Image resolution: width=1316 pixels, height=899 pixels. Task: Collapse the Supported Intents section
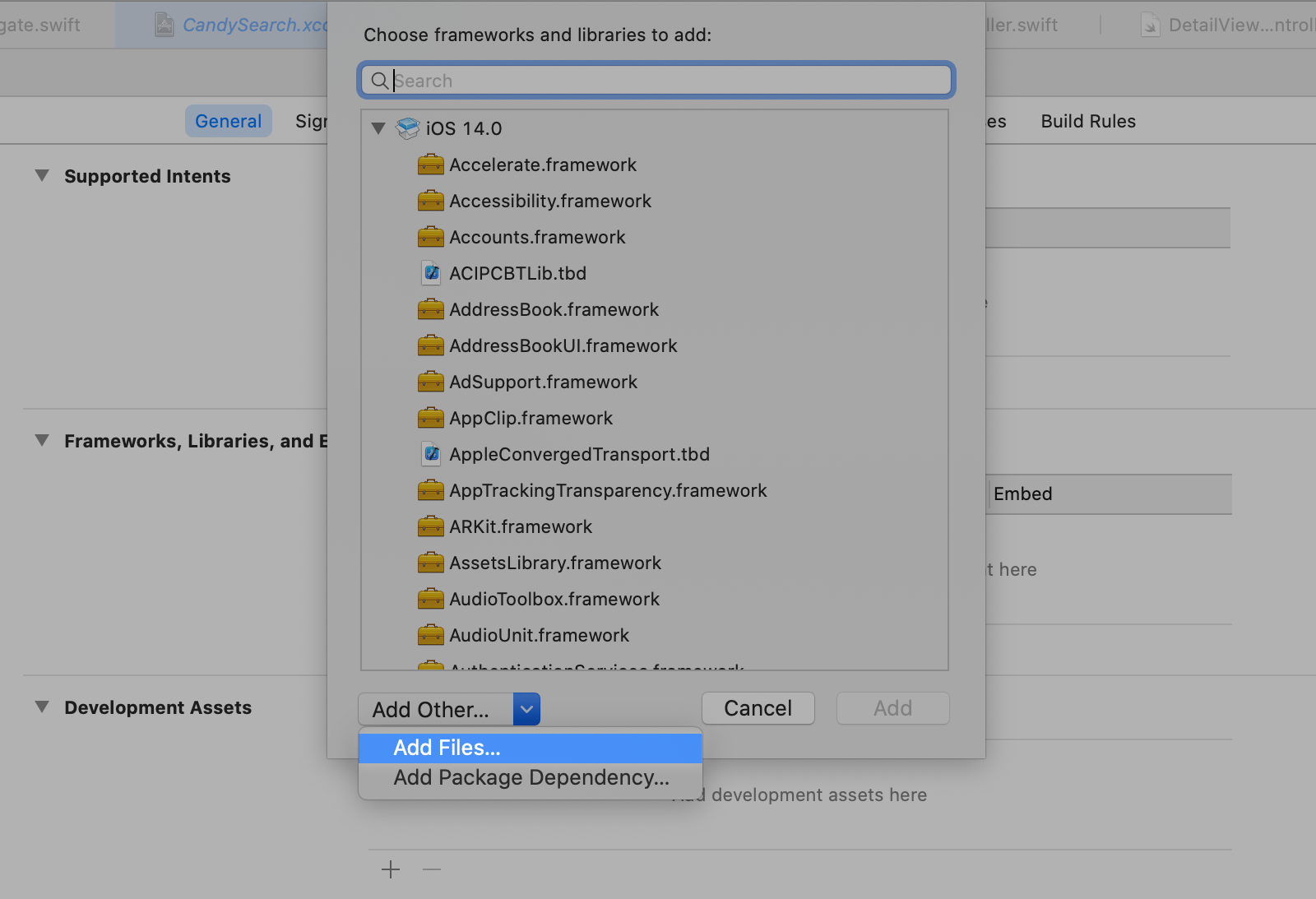(42, 175)
